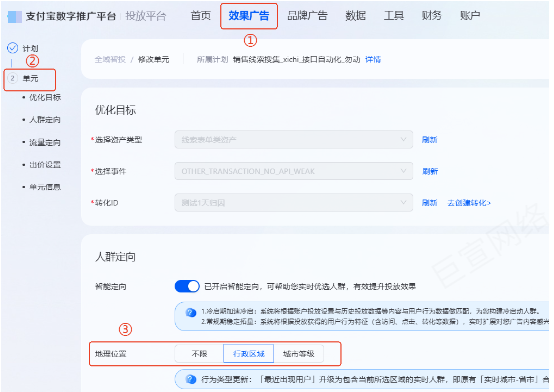Jump to 人群定向 section in sidebar

(45, 120)
